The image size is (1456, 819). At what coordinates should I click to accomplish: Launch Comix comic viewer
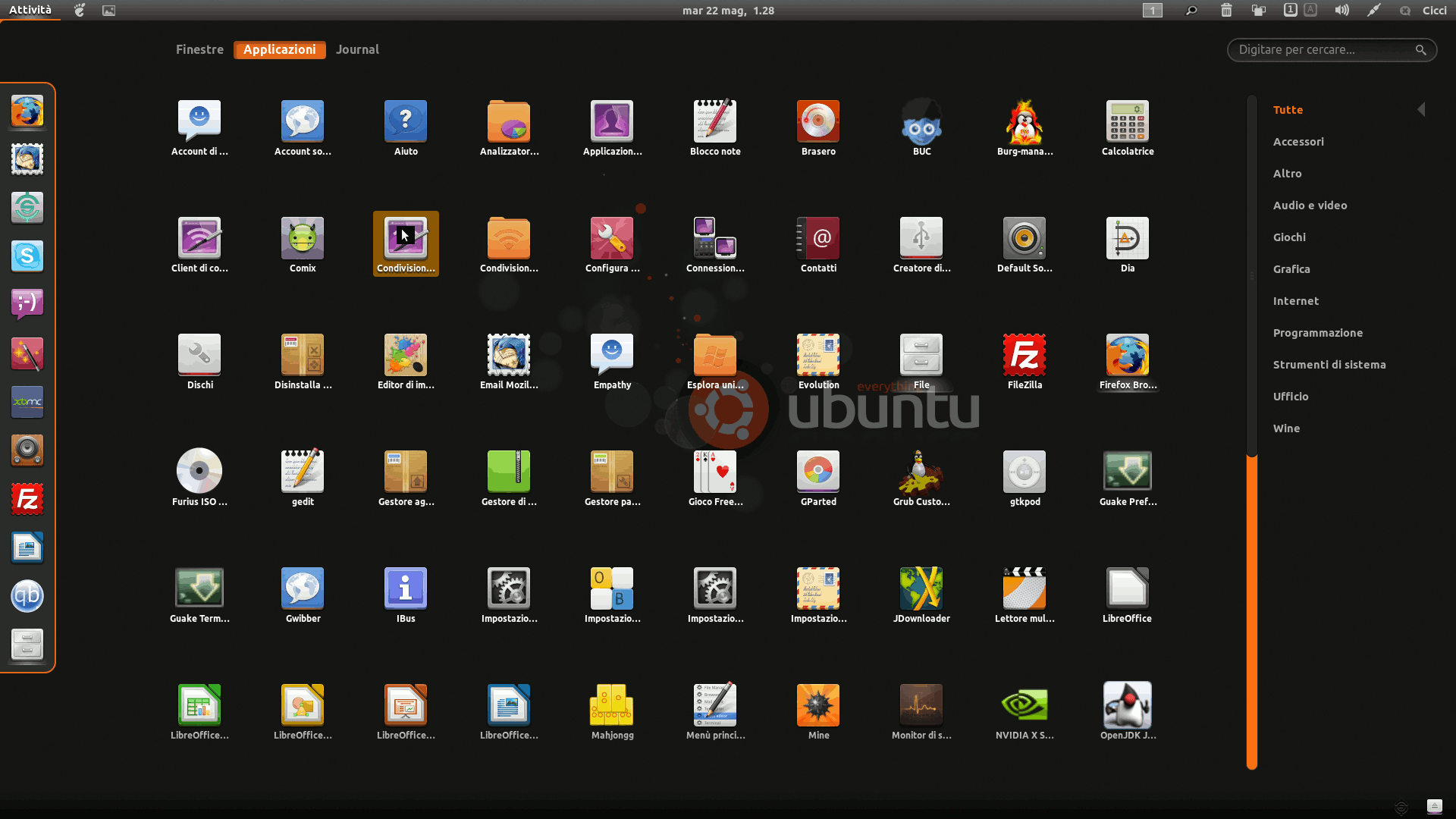(303, 244)
